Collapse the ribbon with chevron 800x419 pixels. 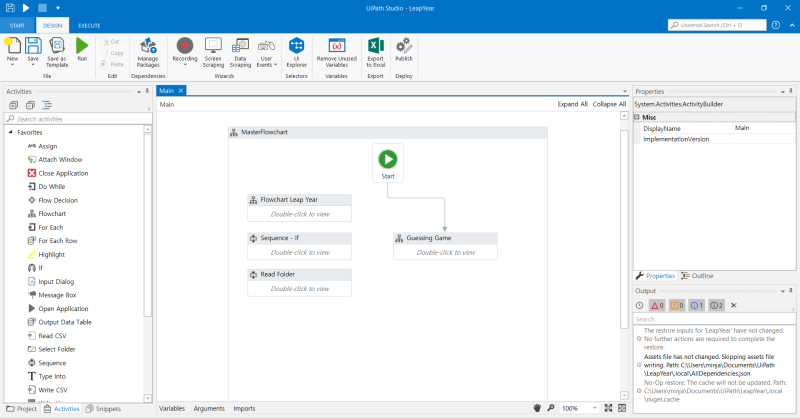pos(792,25)
